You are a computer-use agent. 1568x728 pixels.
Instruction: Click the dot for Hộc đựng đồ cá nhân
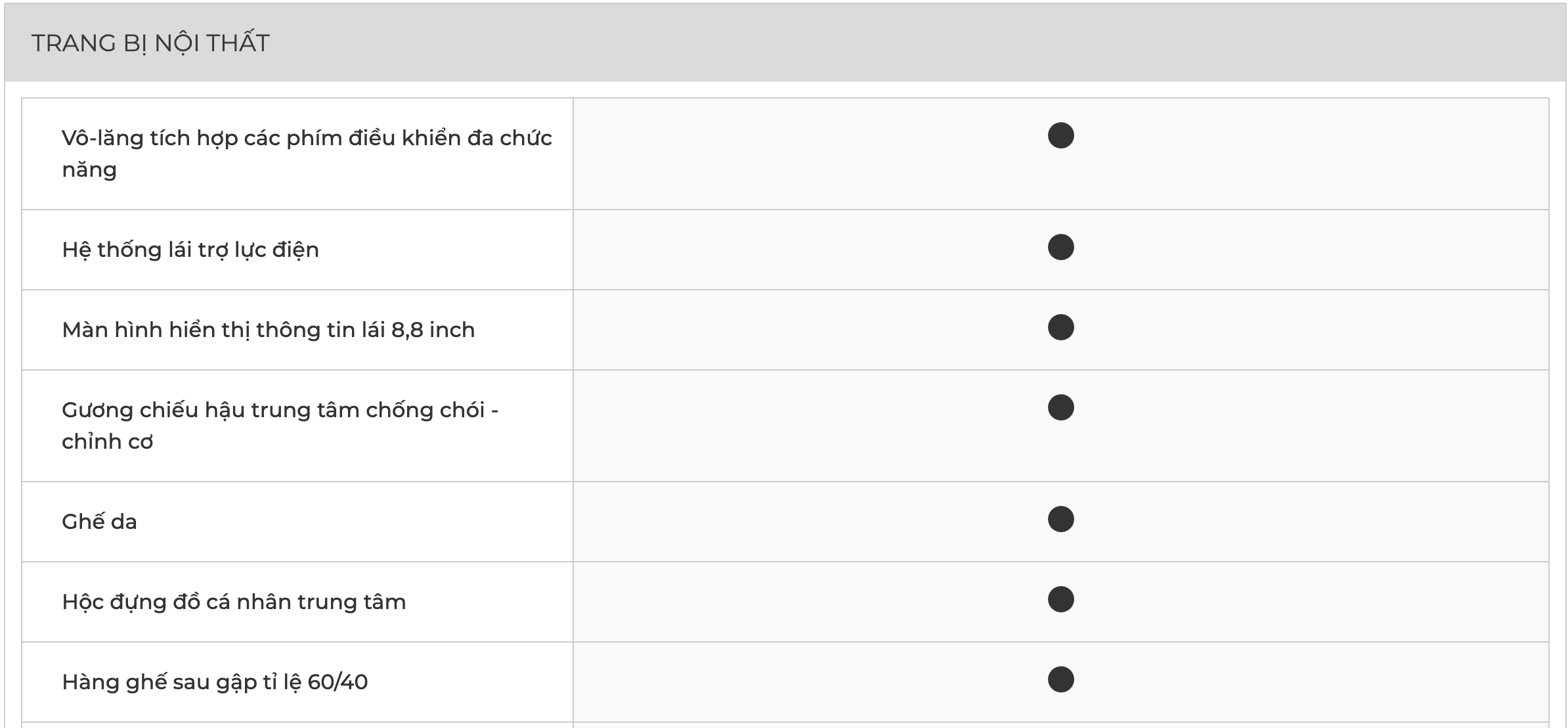click(x=1060, y=600)
